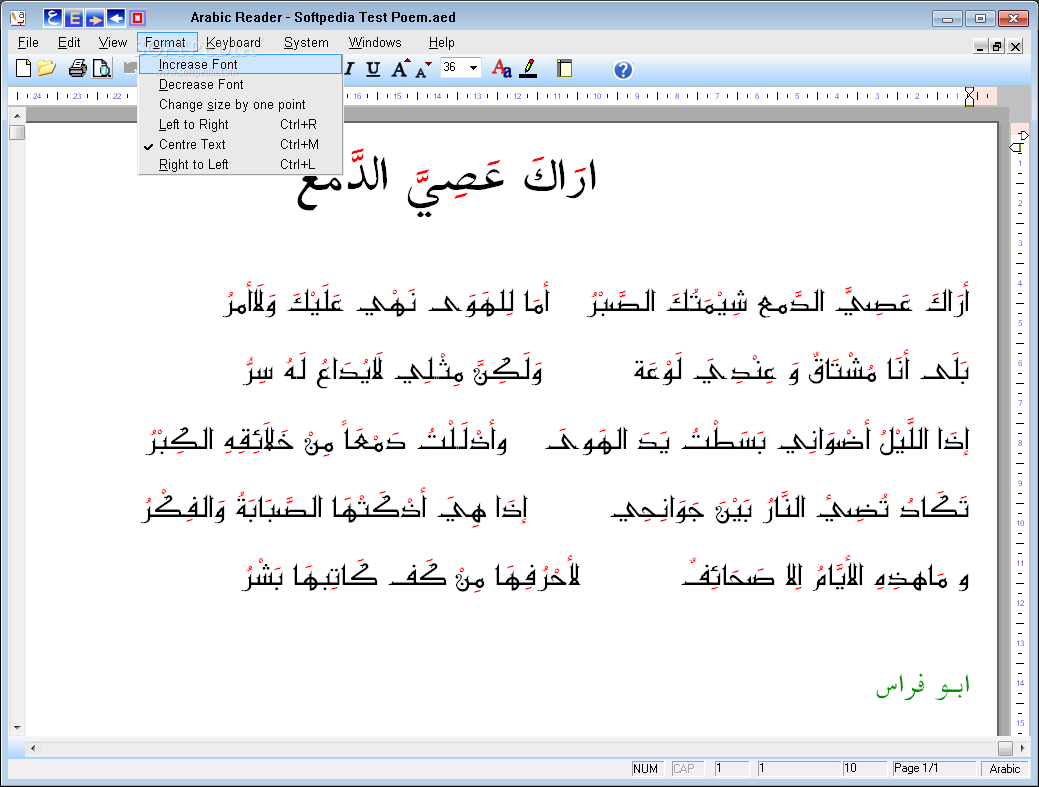Close the inner document window
The image size is (1039, 787).
pyautogui.click(x=1015, y=46)
